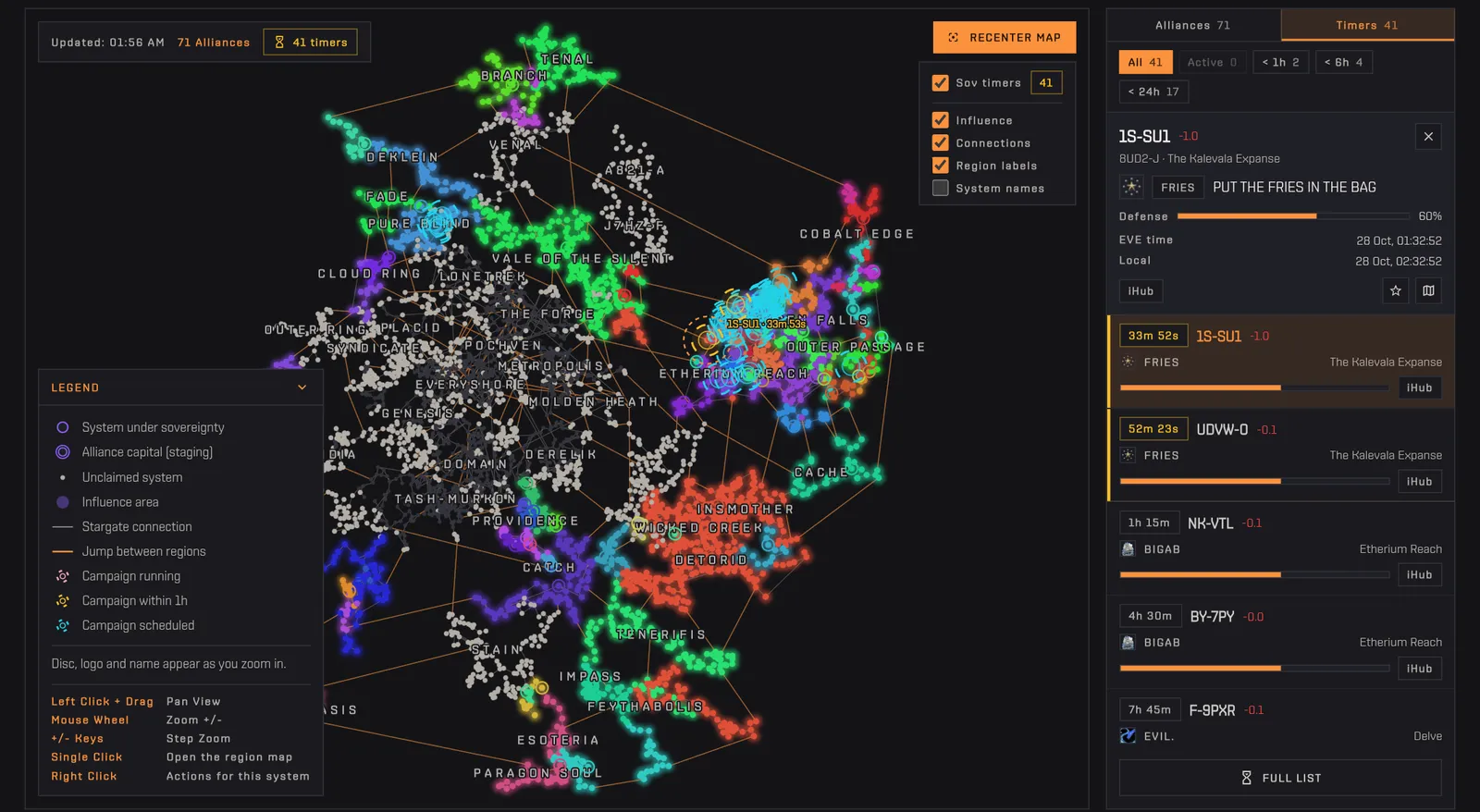Open the Full List button

tap(1280, 778)
